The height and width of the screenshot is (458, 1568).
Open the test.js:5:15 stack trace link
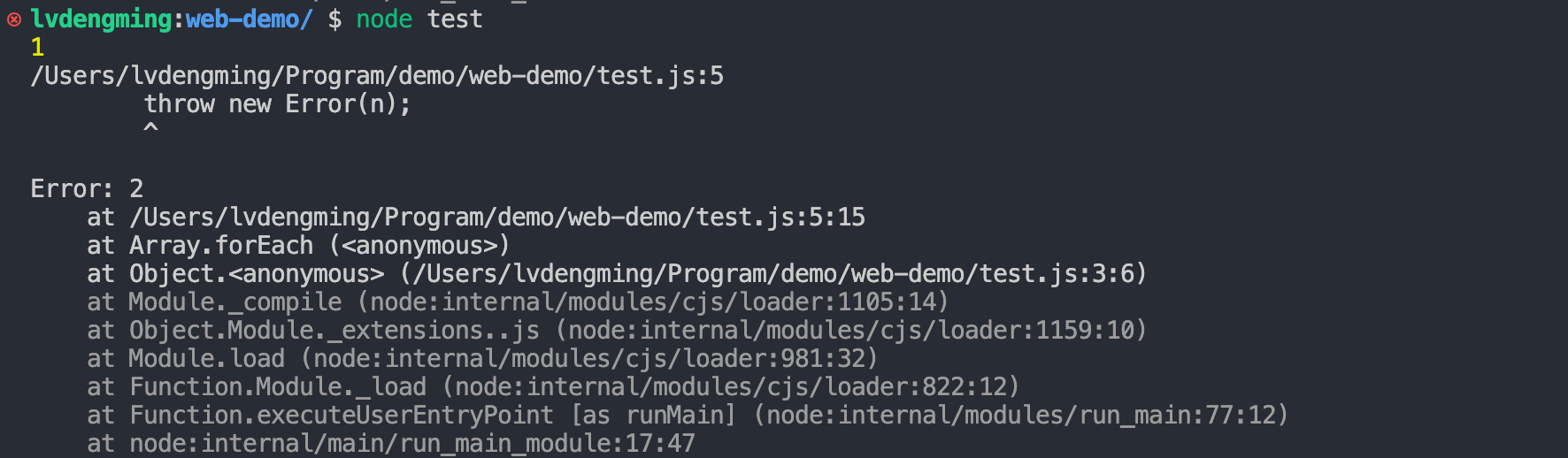[x=497, y=218]
